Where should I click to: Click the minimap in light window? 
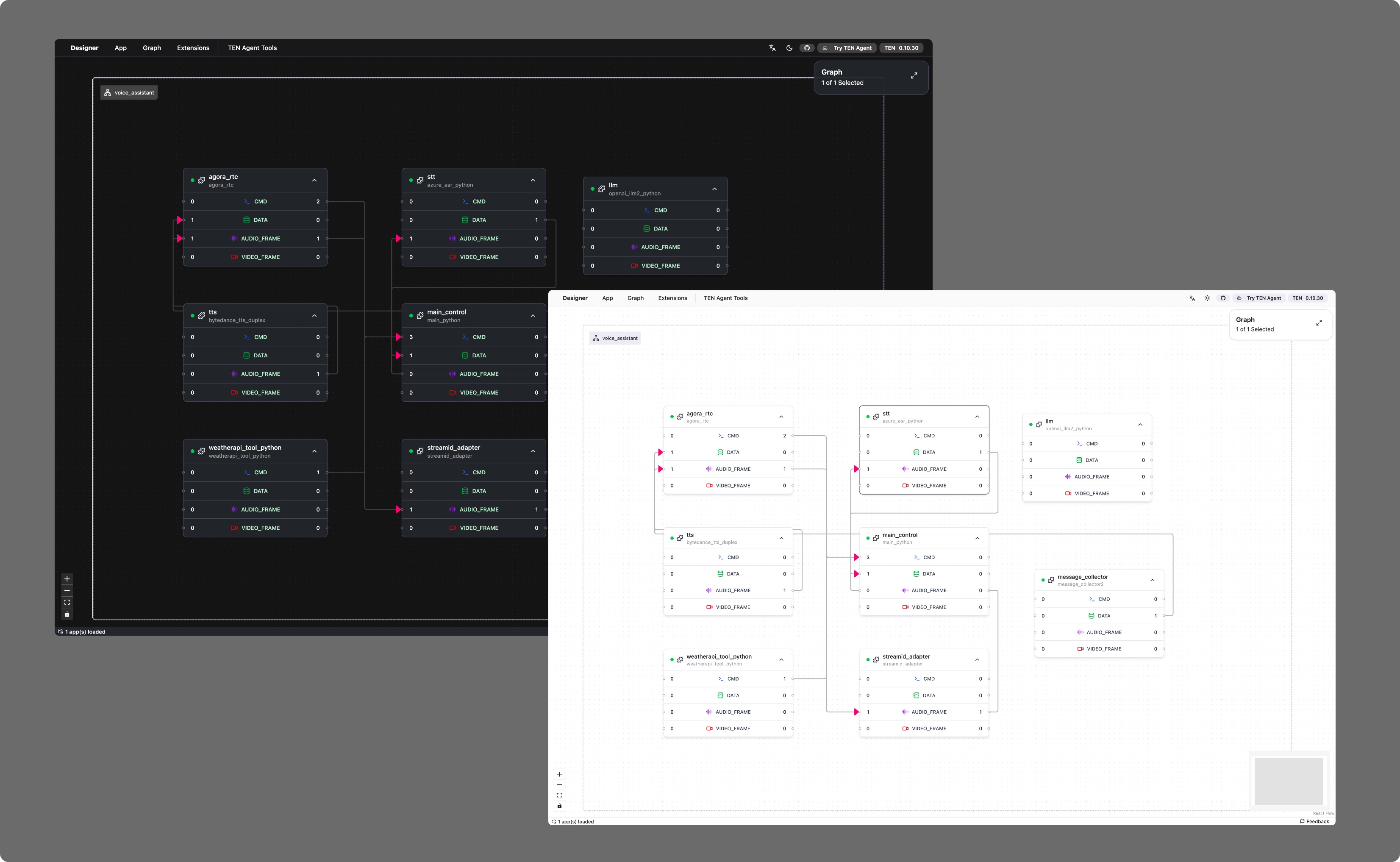(x=1289, y=781)
